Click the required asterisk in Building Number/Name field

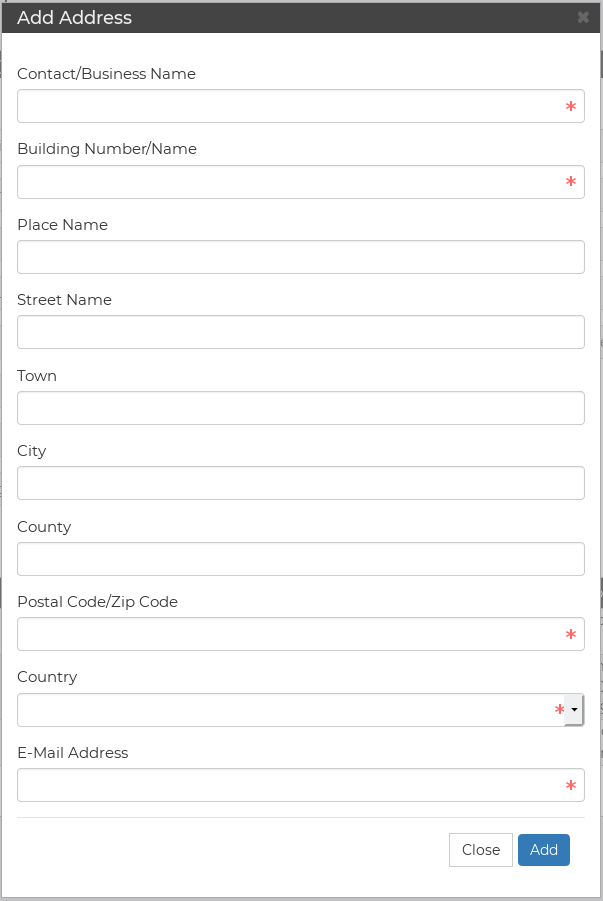pyautogui.click(x=571, y=182)
